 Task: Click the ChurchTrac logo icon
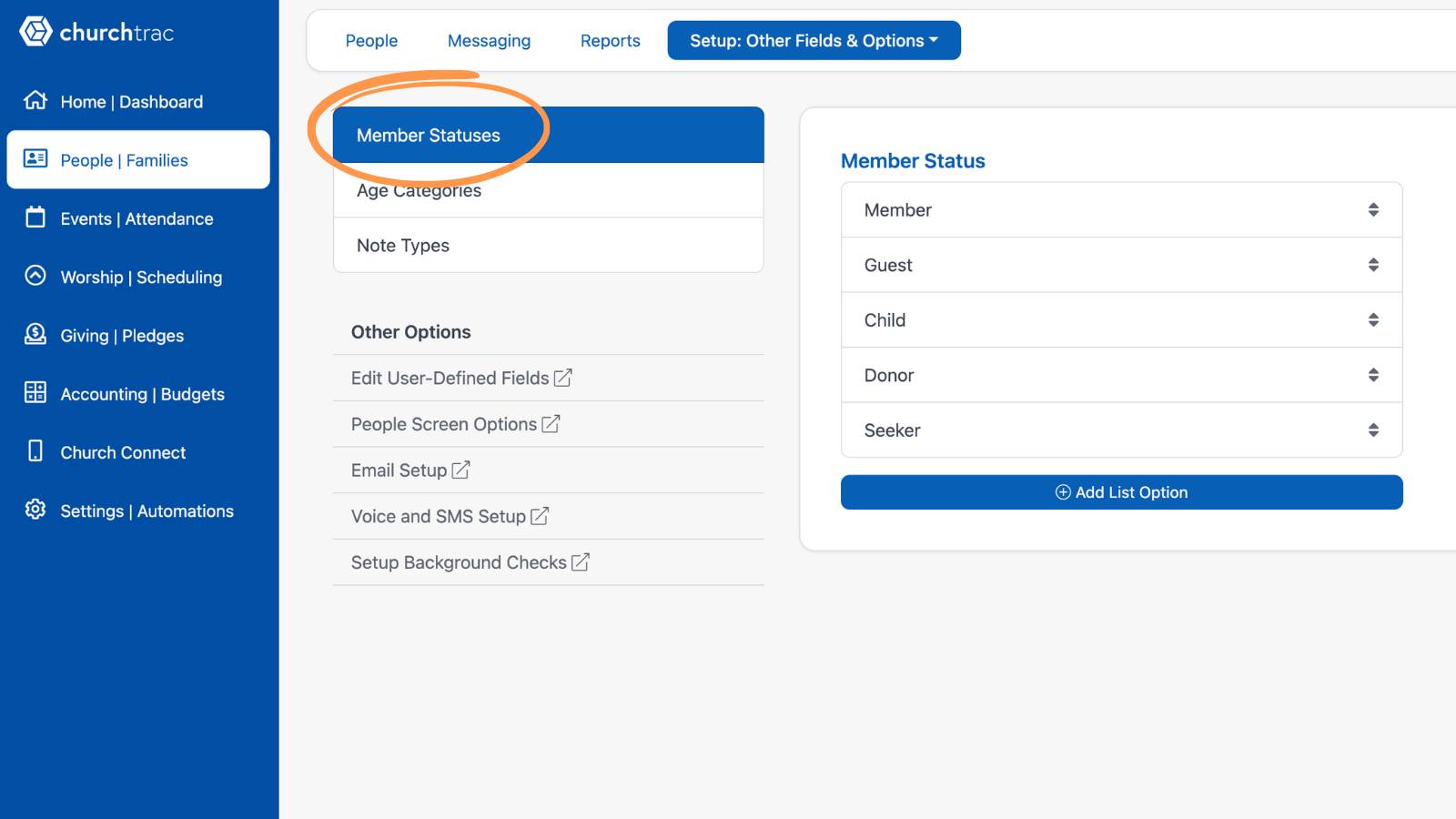[35, 32]
